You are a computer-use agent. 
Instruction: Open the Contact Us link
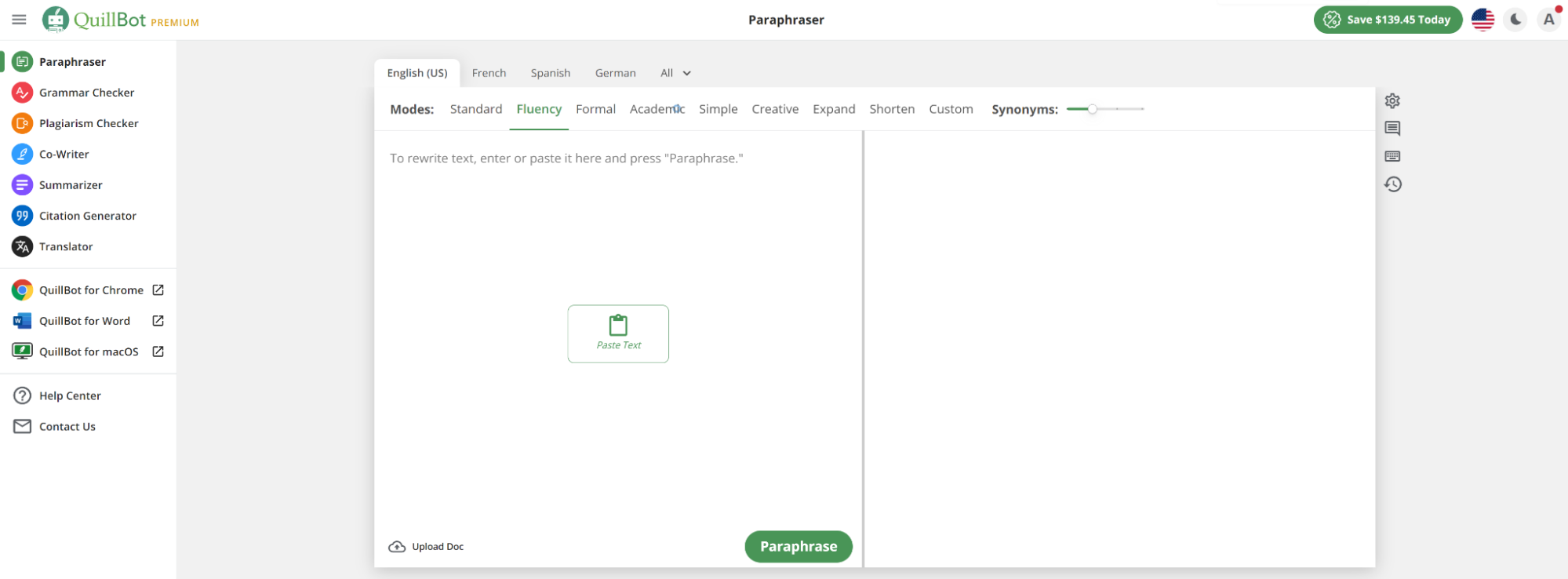point(67,426)
